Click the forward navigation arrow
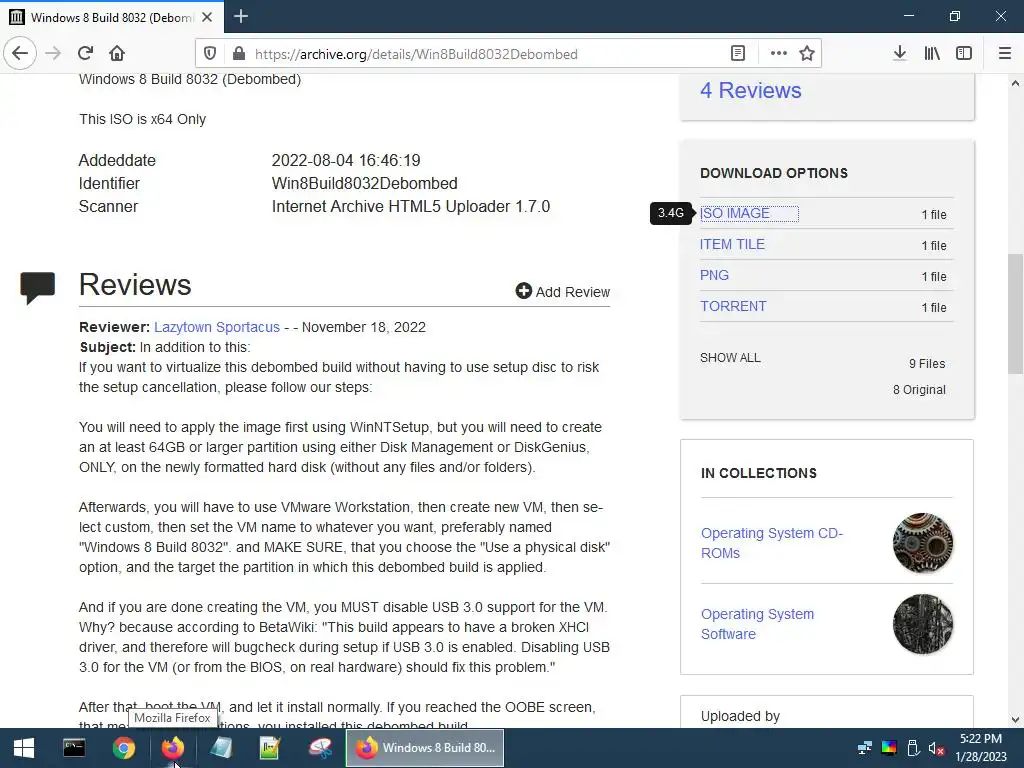This screenshot has height=768, width=1024. point(53,54)
